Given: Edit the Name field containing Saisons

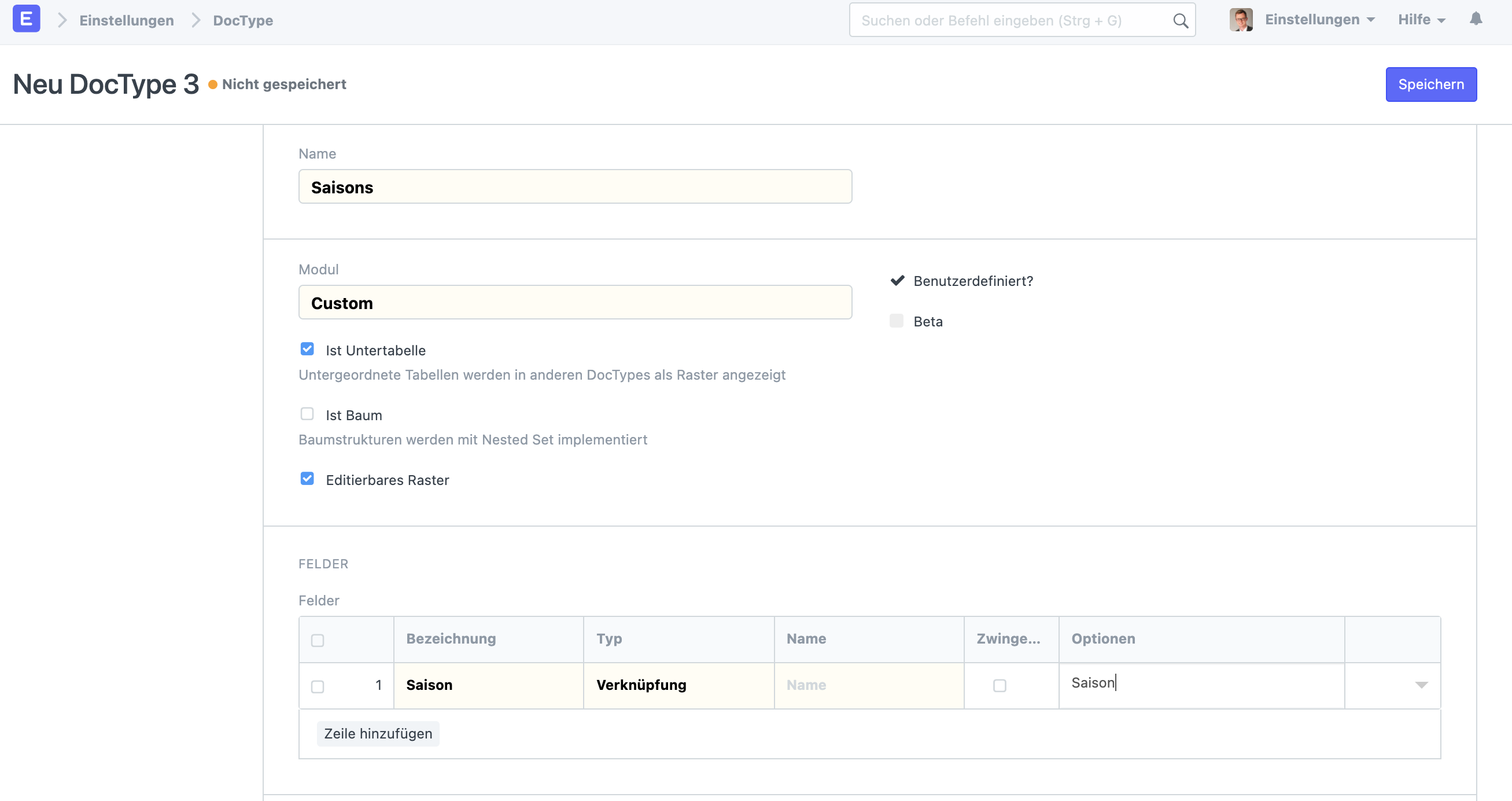Looking at the screenshot, I should [574, 187].
